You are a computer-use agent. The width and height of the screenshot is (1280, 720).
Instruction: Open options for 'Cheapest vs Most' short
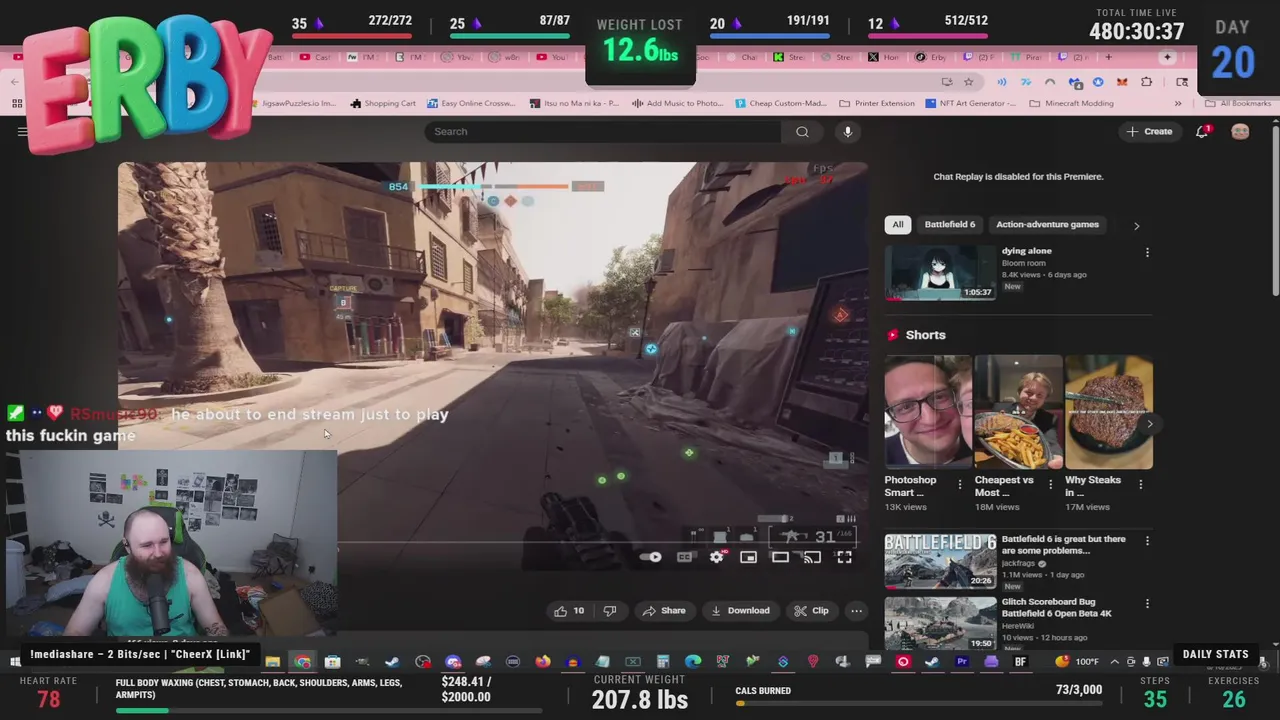point(1050,484)
